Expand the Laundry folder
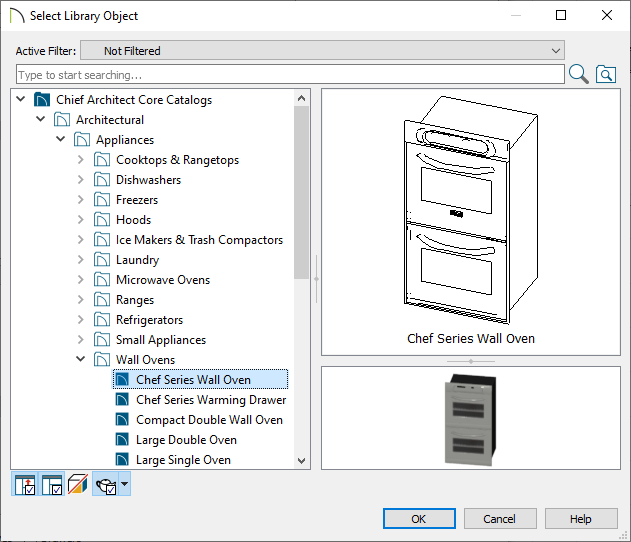The height and width of the screenshot is (542, 631). [80, 260]
